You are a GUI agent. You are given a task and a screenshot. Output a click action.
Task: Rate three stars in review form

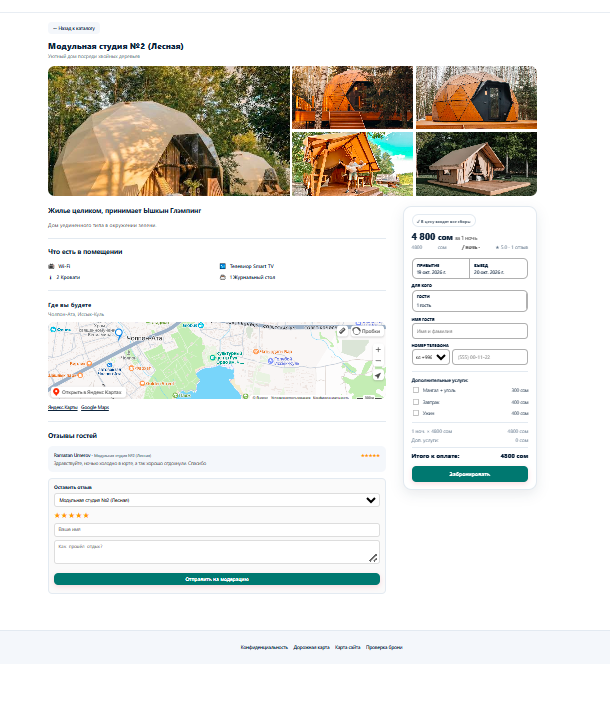[72, 515]
